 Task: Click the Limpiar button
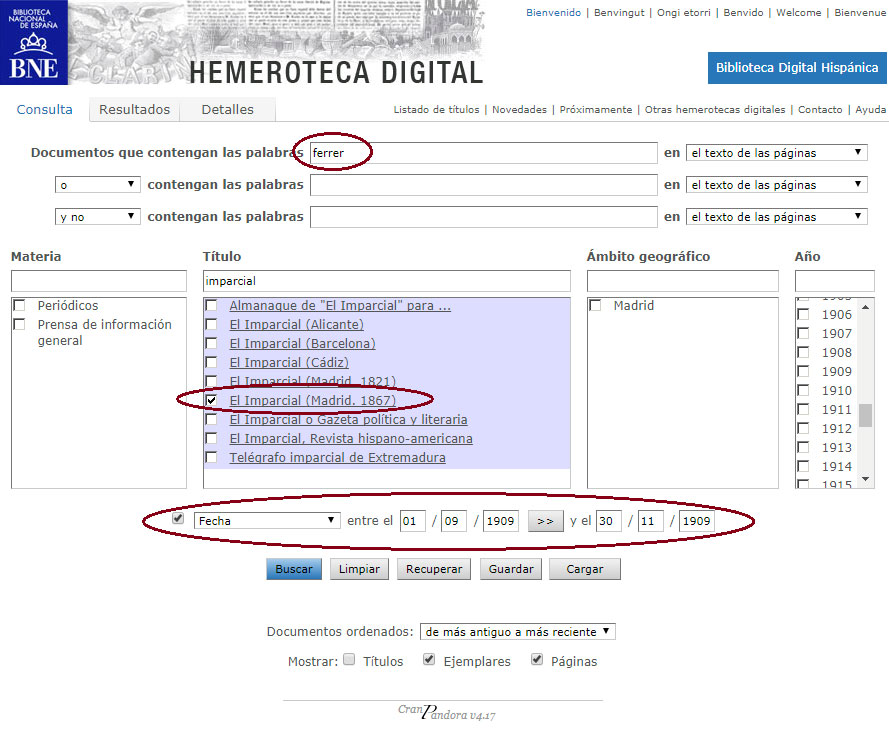click(359, 569)
